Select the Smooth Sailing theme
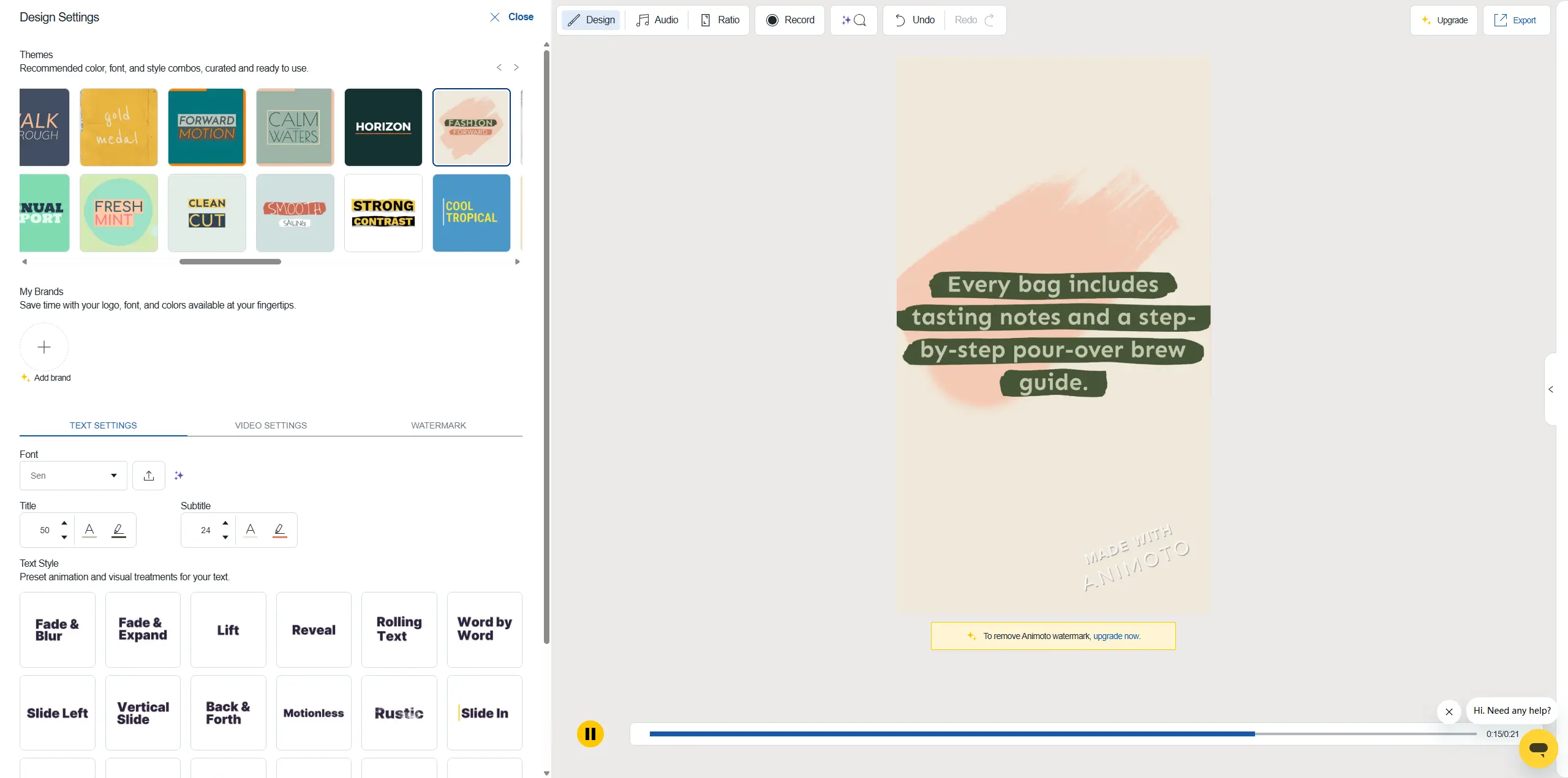1568x778 pixels. 295,213
